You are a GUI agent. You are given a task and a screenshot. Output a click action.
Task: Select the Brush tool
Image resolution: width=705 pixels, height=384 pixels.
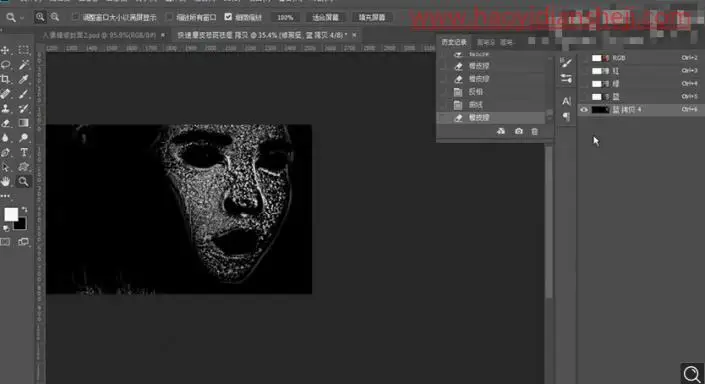23,94
